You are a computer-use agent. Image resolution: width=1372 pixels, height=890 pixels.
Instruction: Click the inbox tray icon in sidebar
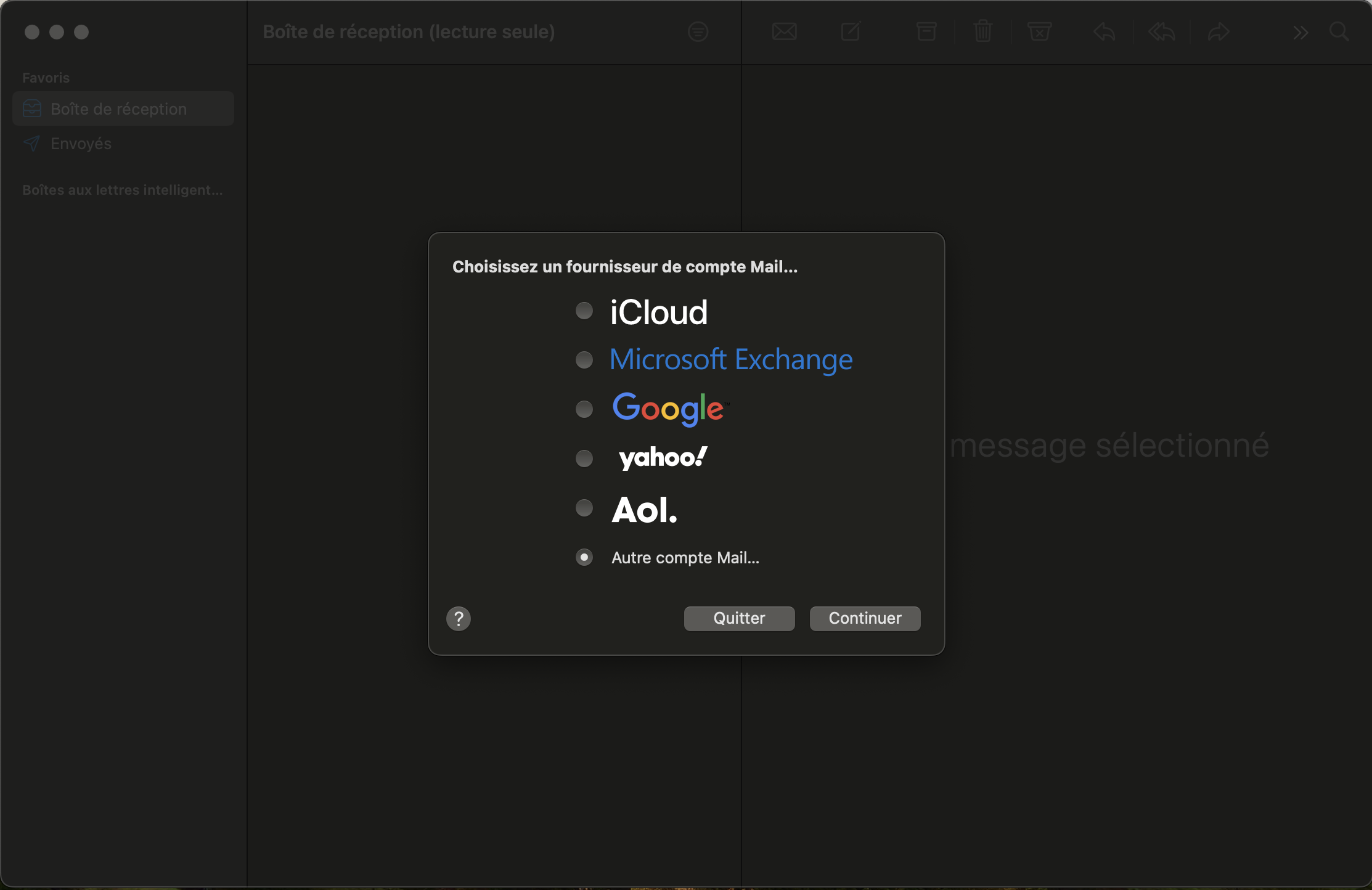32,109
